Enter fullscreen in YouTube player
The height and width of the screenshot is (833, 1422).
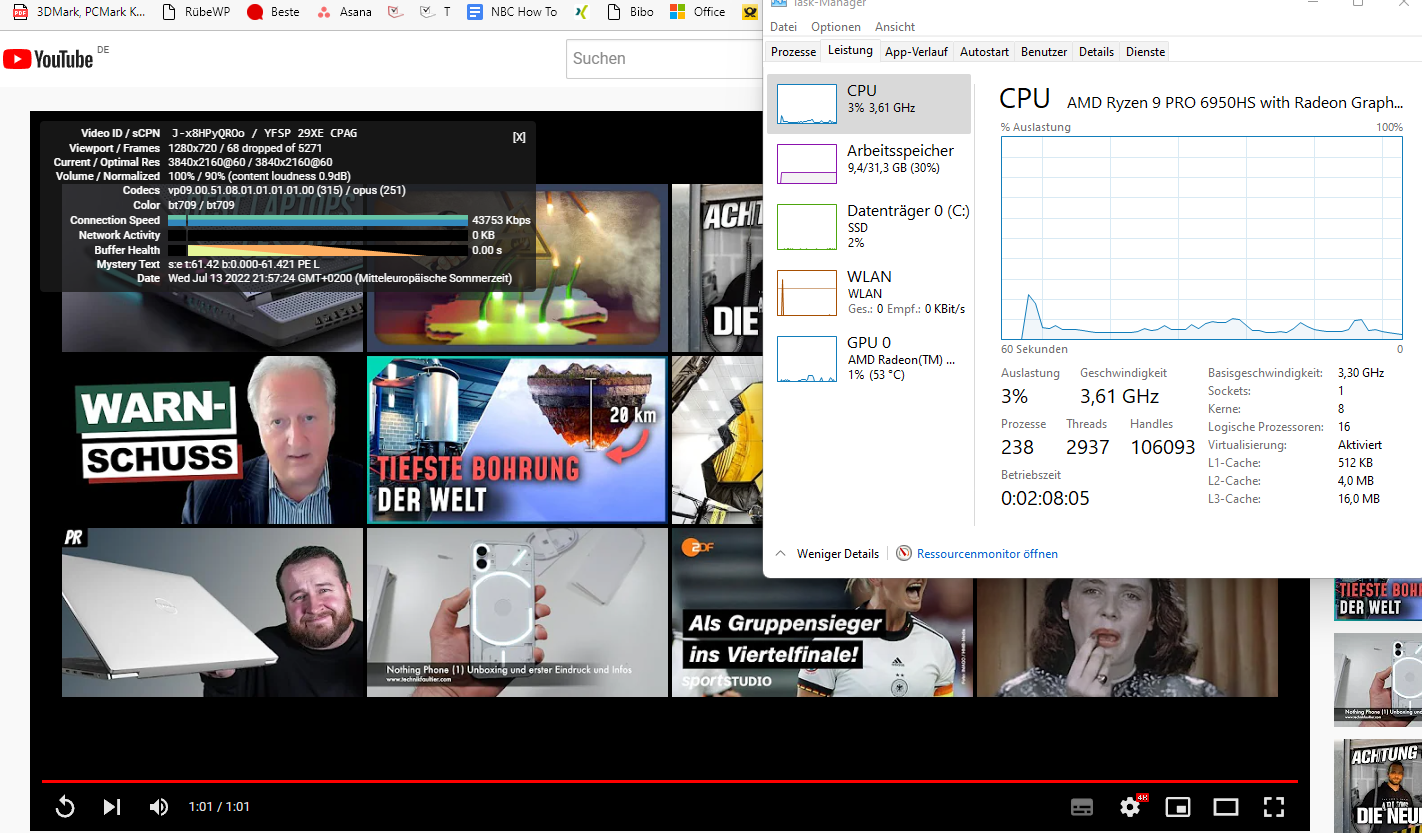click(x=1273, y=807)
